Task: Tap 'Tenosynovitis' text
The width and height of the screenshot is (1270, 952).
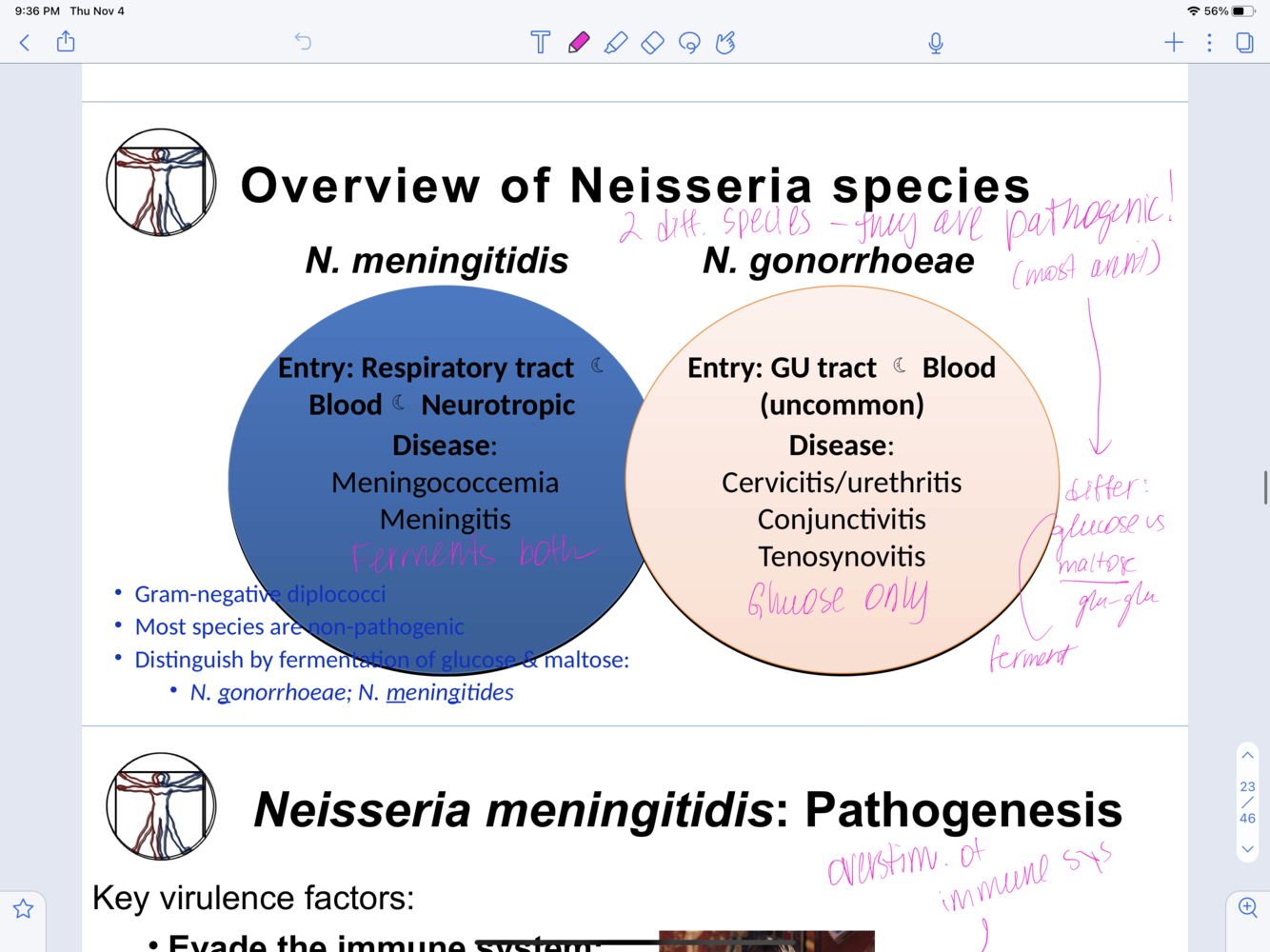Action: coord(842,557)
